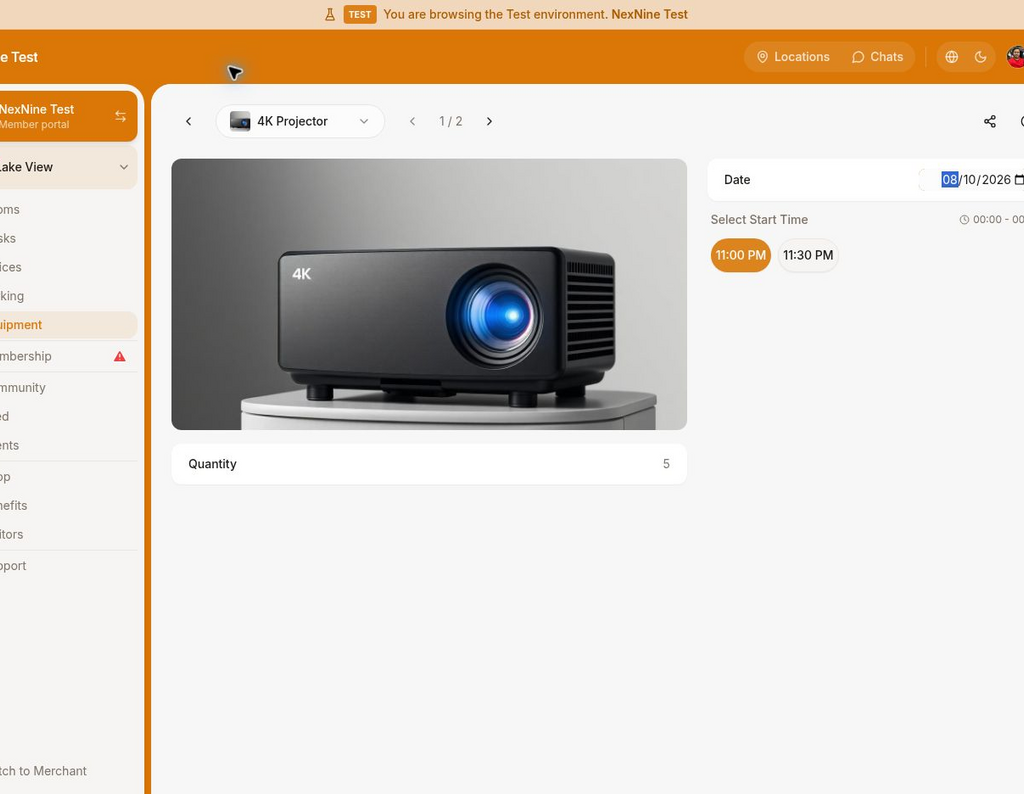Open the 4K Projector dropdown
Screen dimensions: 1024x794
tap(300, 121)
